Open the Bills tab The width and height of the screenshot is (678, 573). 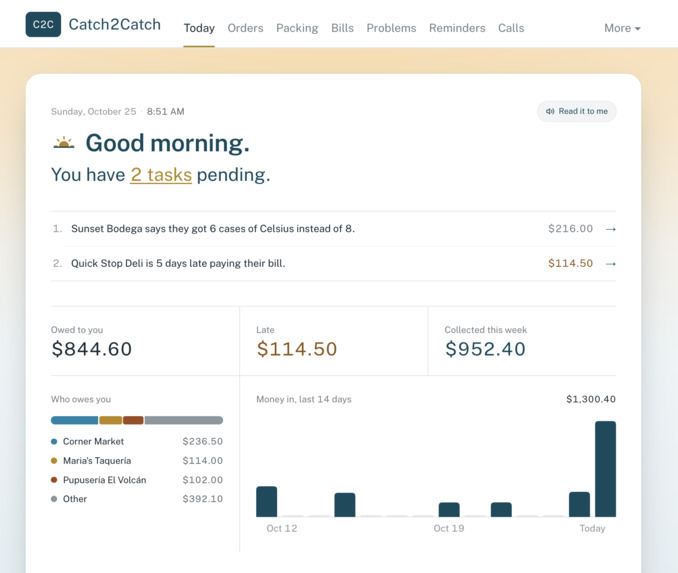[x=342, y=28]
